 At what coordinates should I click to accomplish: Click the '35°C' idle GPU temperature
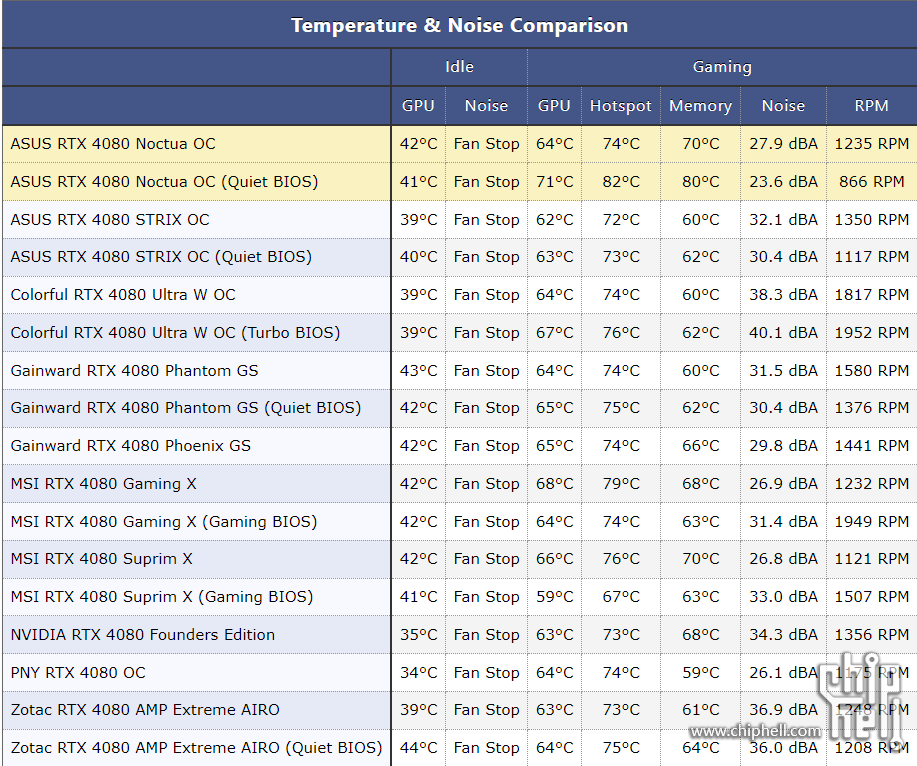[419, 634]
